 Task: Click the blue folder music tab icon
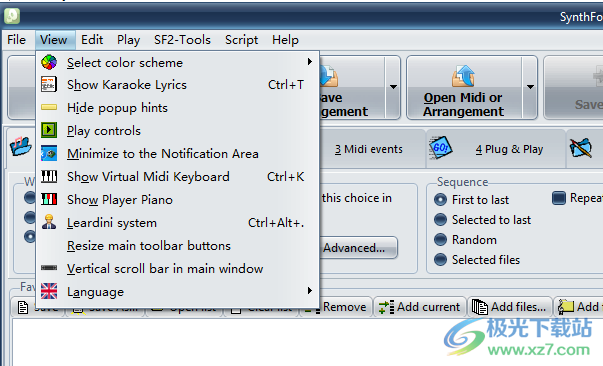(x=21, y=146)
